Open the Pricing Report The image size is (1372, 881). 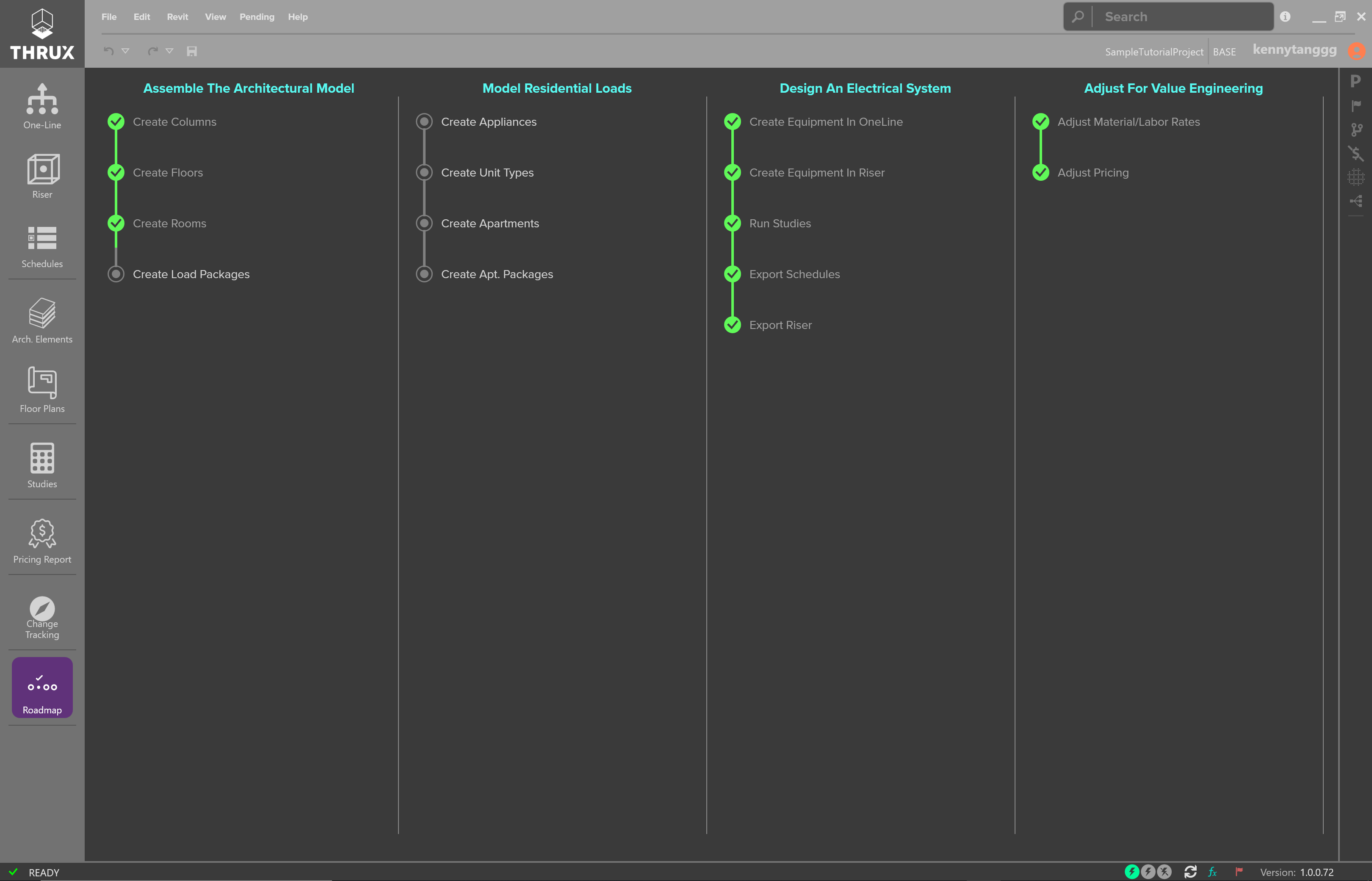pyautogui.click(x=42, y=541)
